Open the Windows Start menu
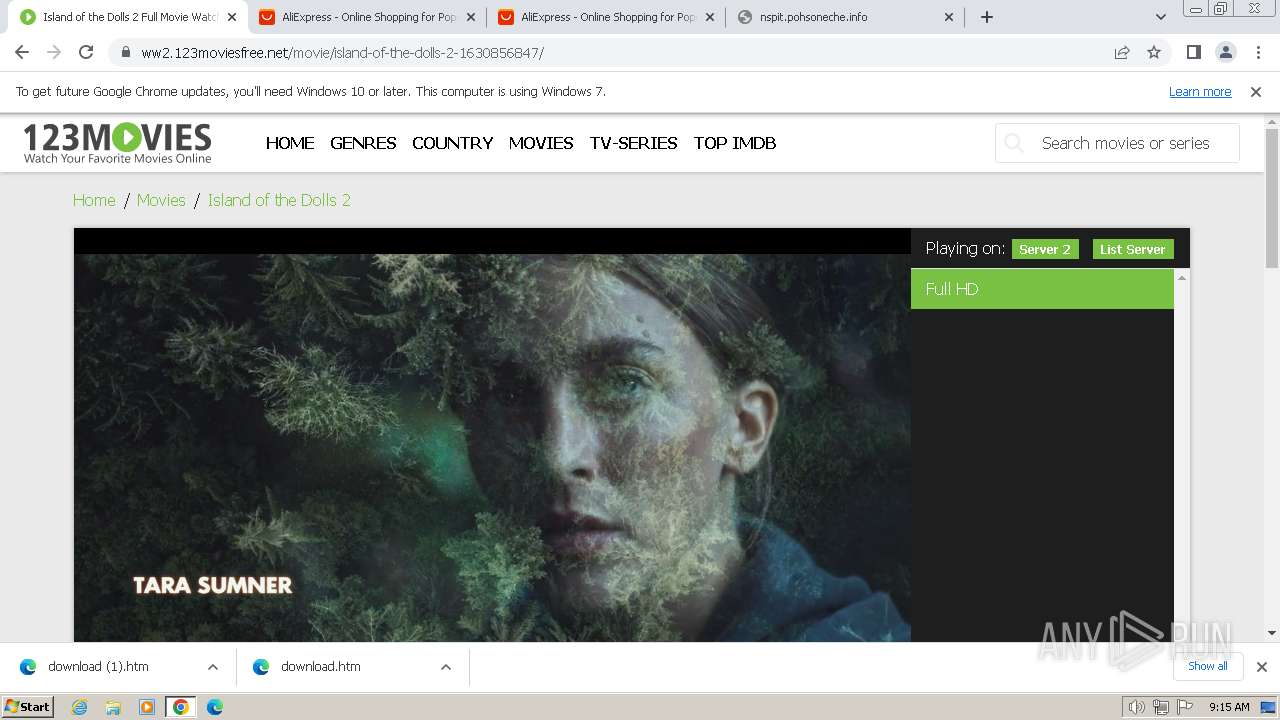Viewport: 1280px width, 720px height. point(27,707)
